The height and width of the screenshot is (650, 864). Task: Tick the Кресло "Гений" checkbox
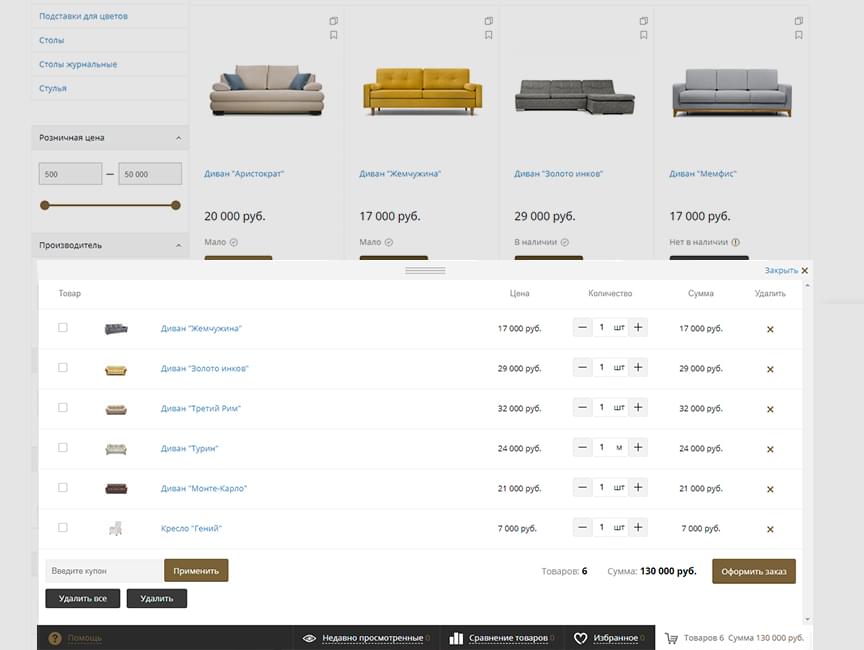[x=63, y=527]
